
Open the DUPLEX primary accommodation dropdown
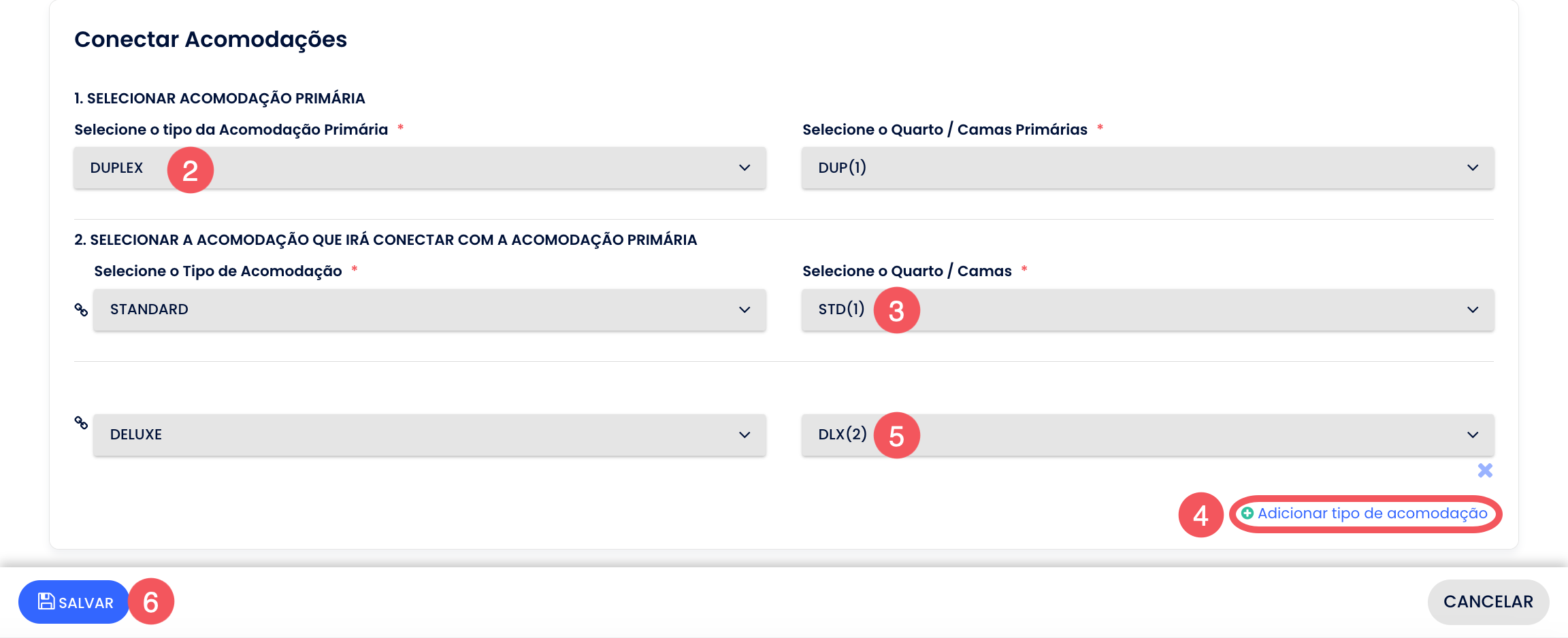(420, 168)
